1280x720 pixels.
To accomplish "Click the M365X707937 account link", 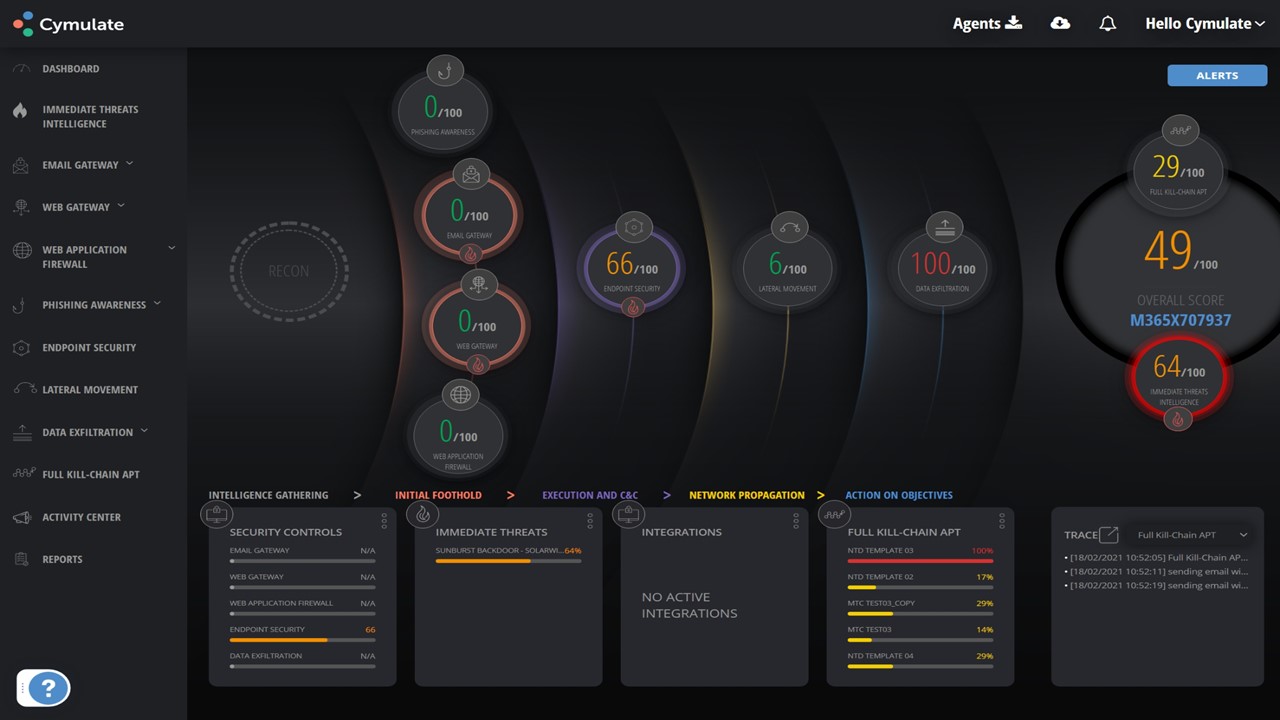I will tap(1180, 321).
